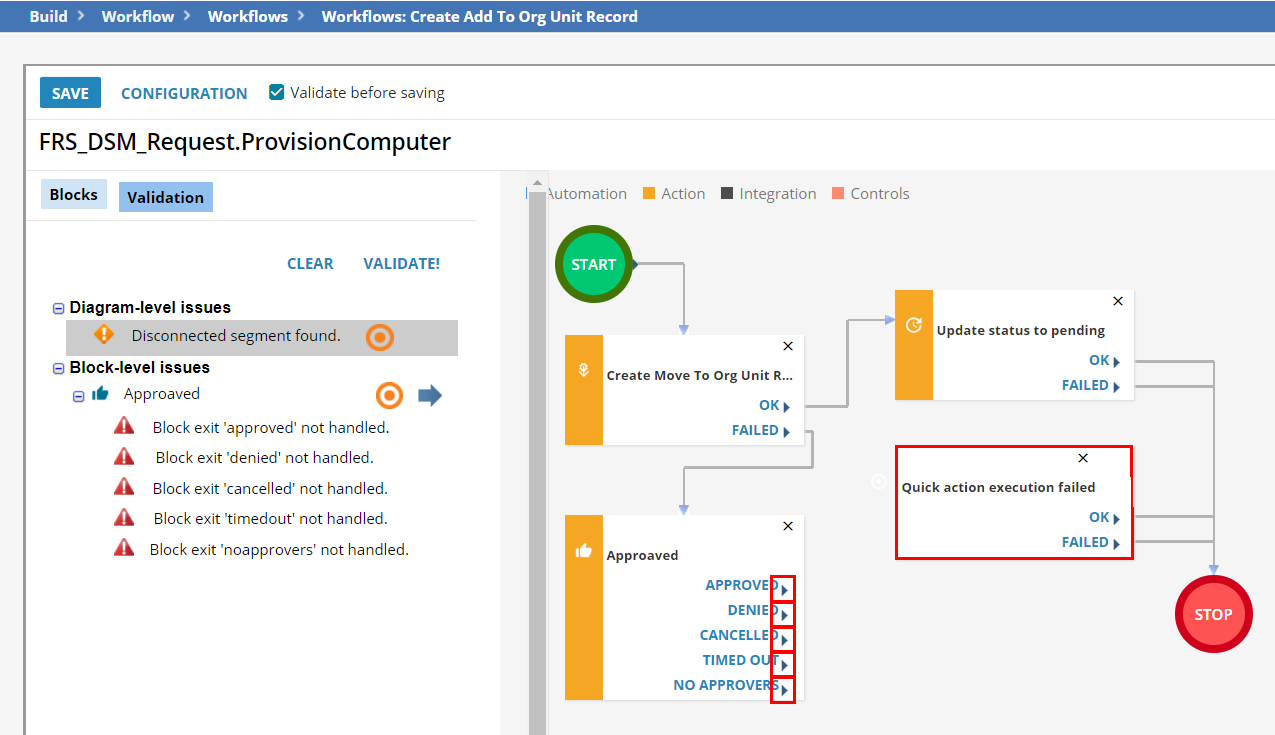
Task: Open Workflows from the breadcrumb
Action: pyautogui.click(x=247, y=16)
